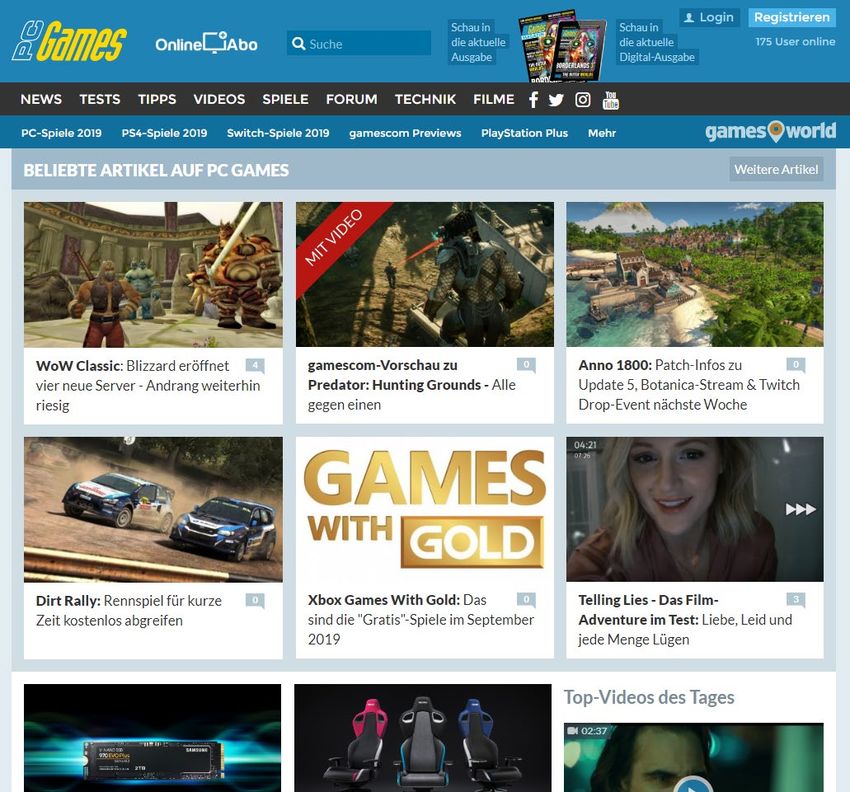
Task: Open the TECHNIK menu
Action: 426,99
